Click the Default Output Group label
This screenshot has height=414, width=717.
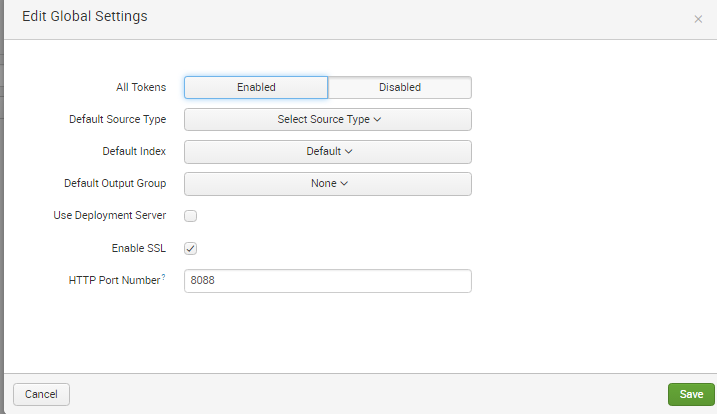tap(115, 184)
